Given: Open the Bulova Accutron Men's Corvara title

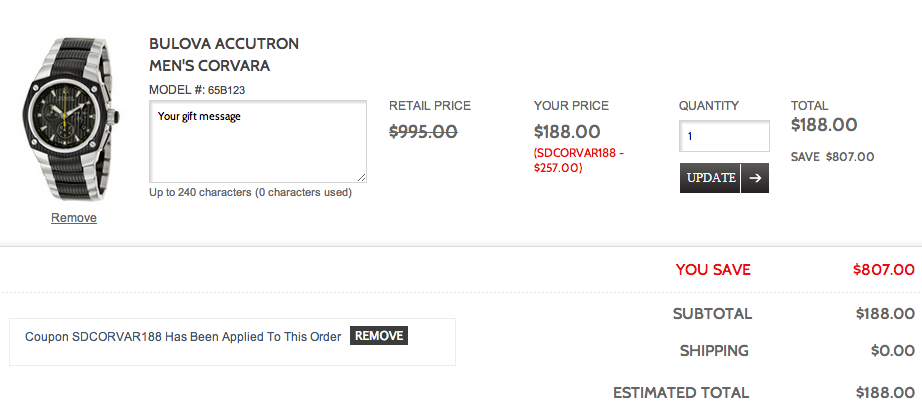Looking at the screenshot, I should point(224,55).
